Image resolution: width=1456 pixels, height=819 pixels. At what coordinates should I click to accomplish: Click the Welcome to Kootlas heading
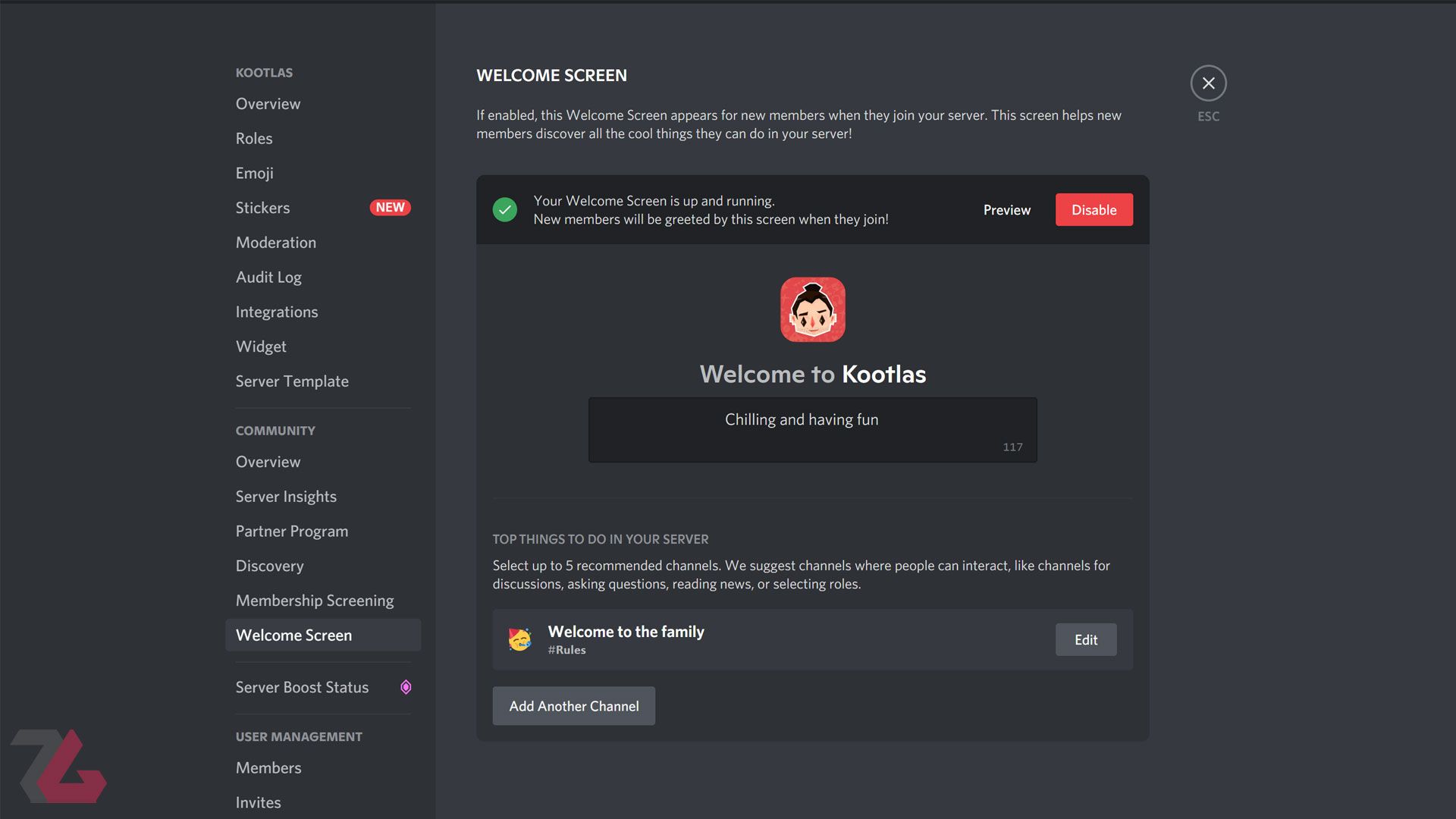[x=813, y=375]
